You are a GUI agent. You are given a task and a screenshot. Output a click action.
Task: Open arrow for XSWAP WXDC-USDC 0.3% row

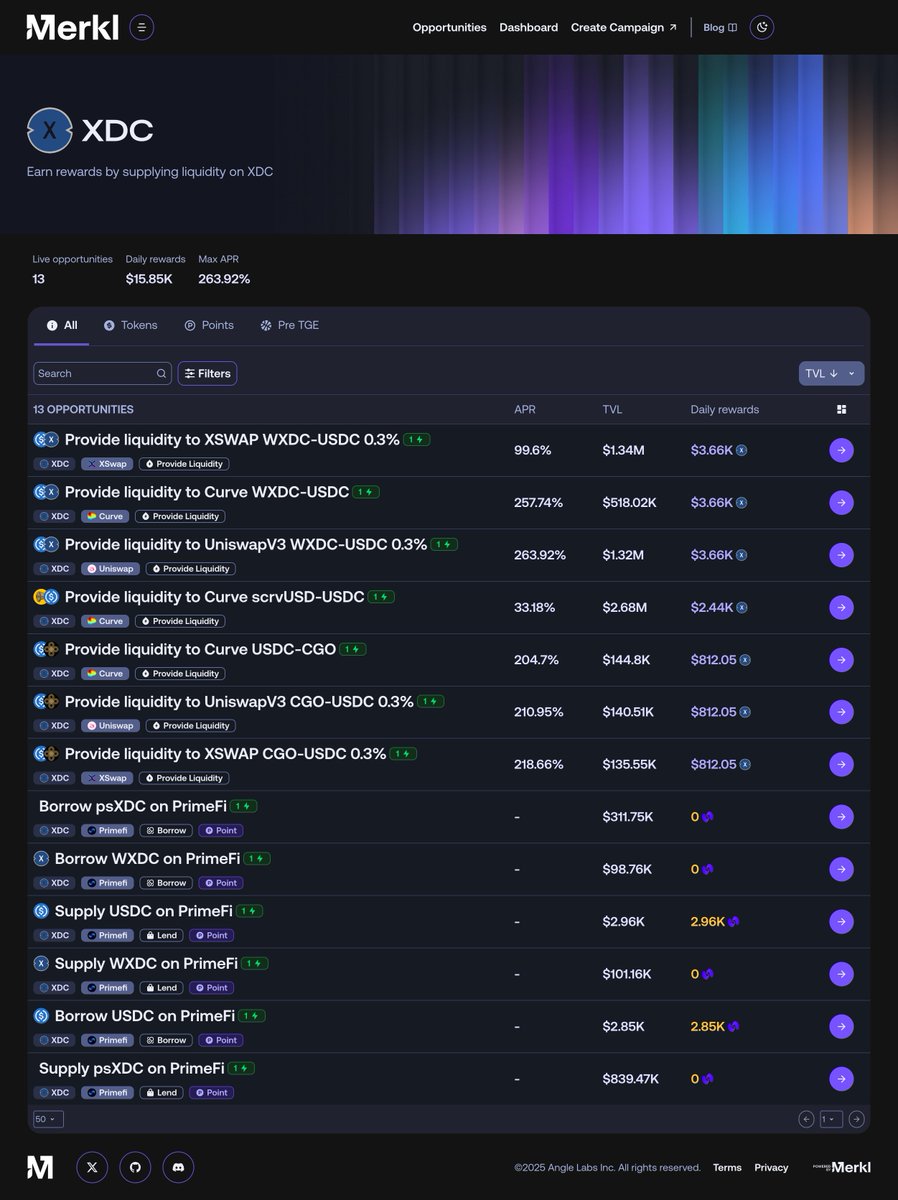coord(842,450)
